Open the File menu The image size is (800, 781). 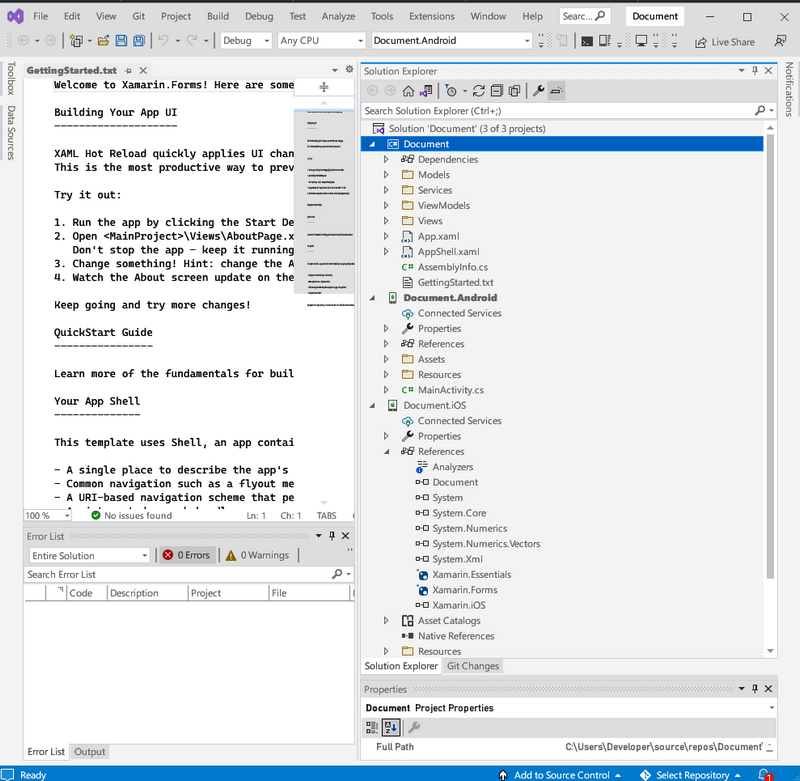click(40, 16)
